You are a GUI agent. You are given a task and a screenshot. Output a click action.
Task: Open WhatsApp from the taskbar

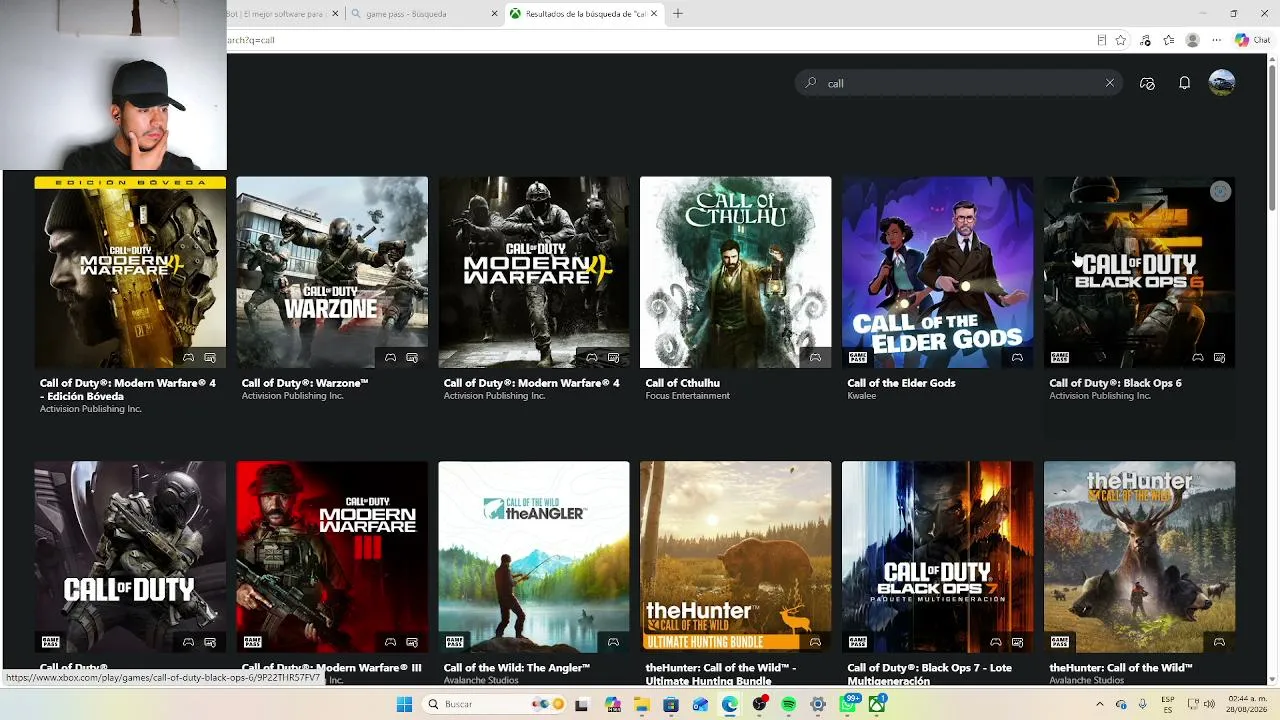tap(848, 704)
